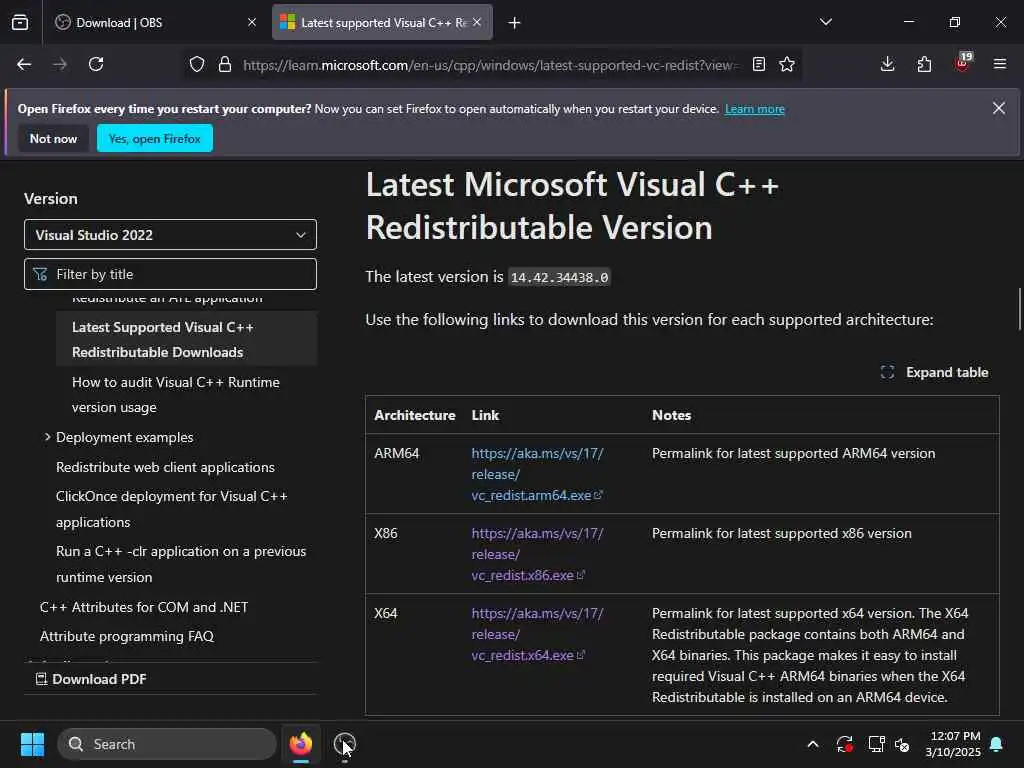Open Run a C++ -clr application page
This screenshot has width=1024, height=768.
(181, 564)
